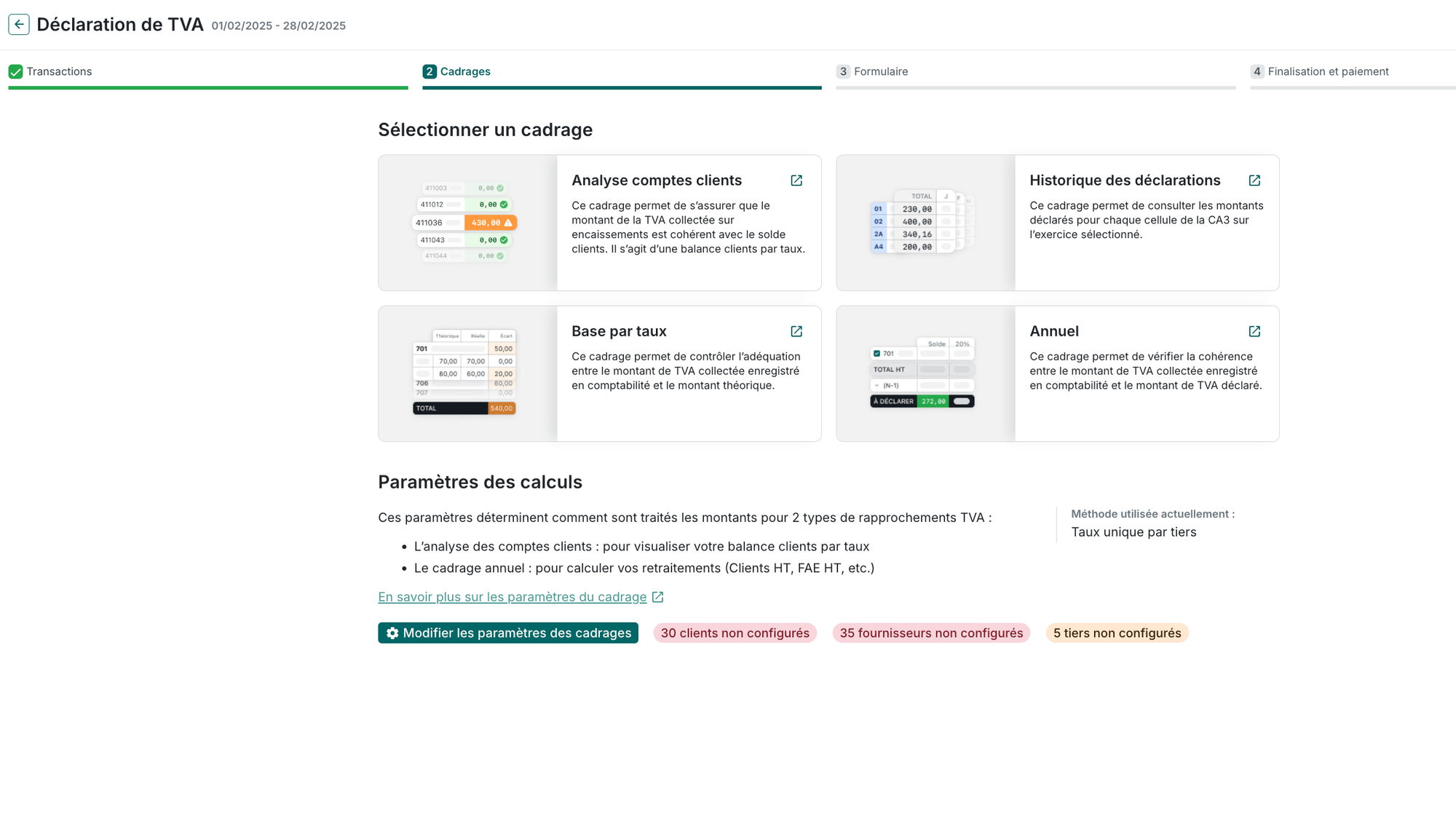The width and height of the screenshot is (1456, 819).
Task: Click the gear icon on Modifier les paramètres button
Action: (x=392, y=633)
